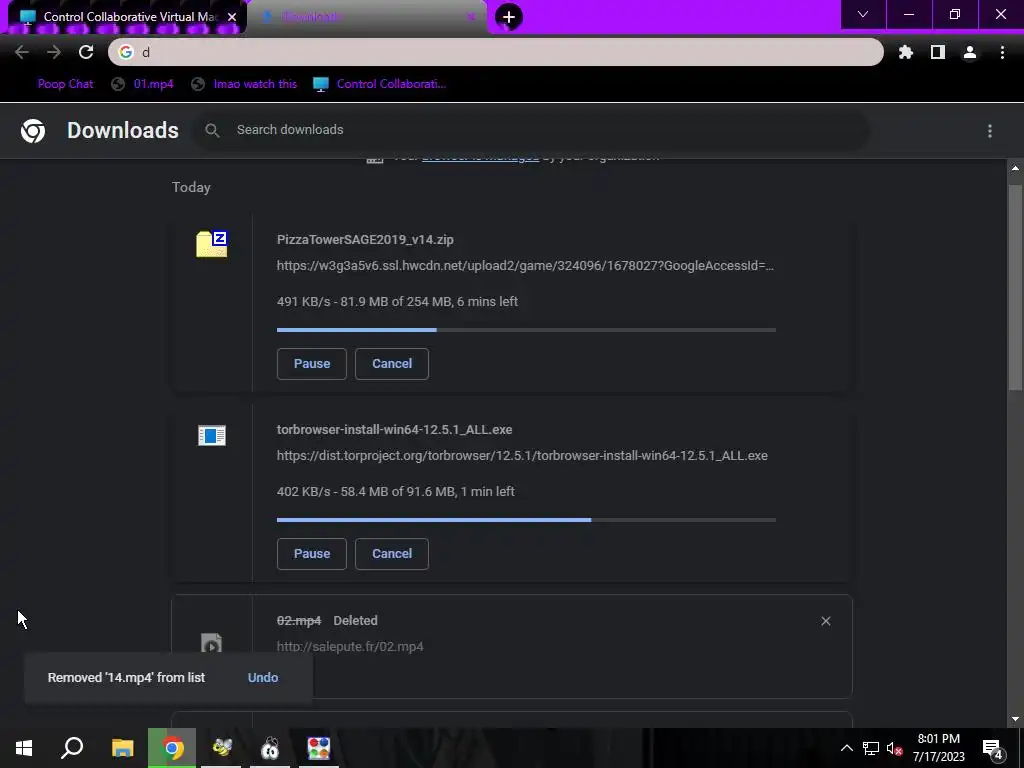Open Windows taskbar search
The height and width of the screenshot is (768, 1024).
point(72,748)
